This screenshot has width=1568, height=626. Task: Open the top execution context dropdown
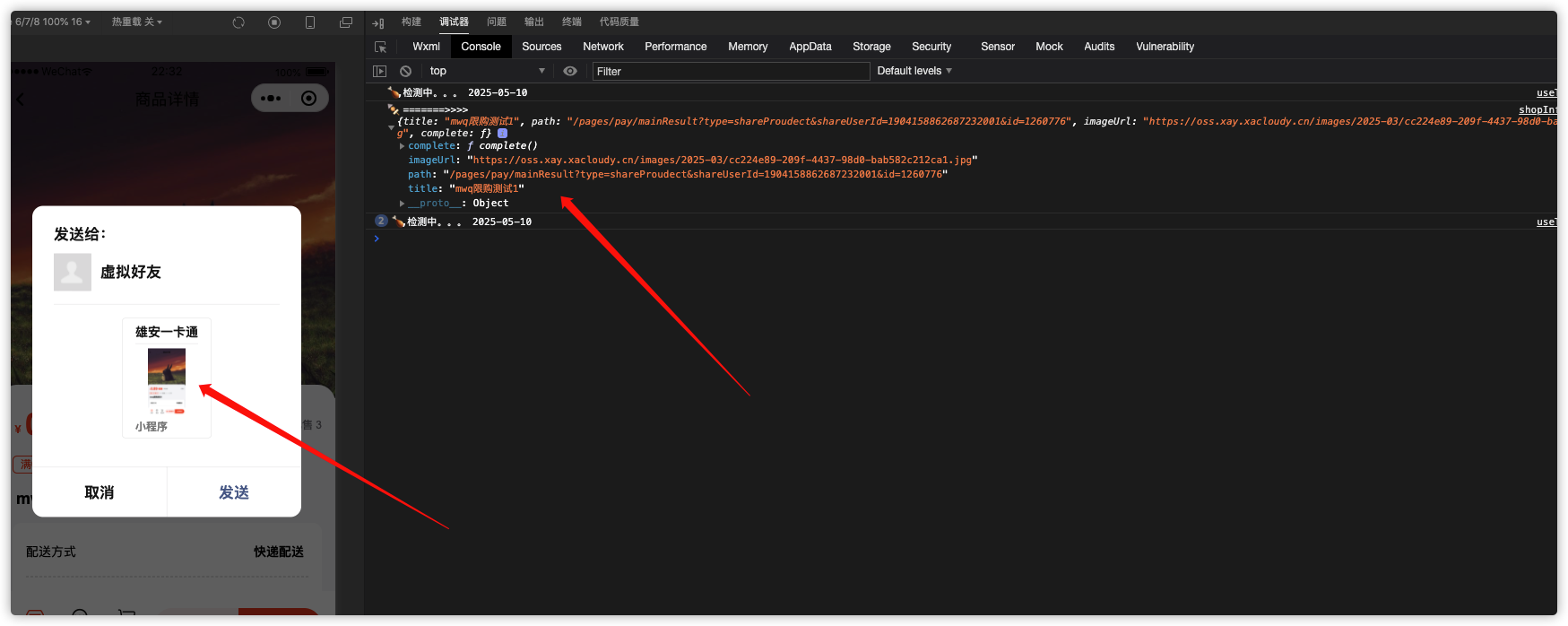487,71
